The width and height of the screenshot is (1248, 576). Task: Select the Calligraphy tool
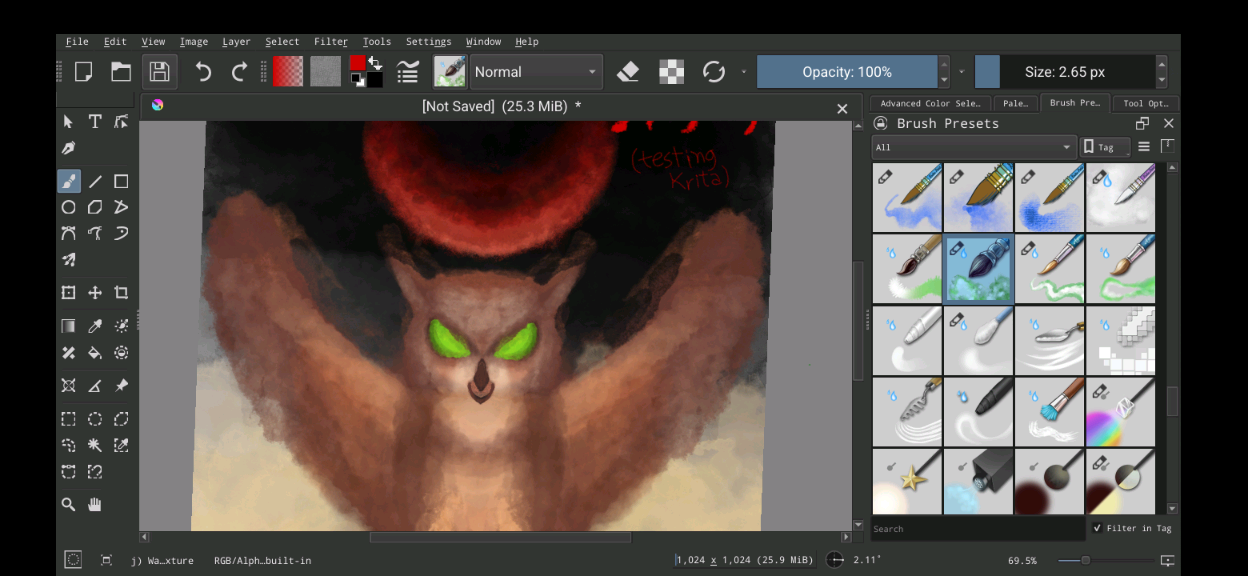click(69, 147)
